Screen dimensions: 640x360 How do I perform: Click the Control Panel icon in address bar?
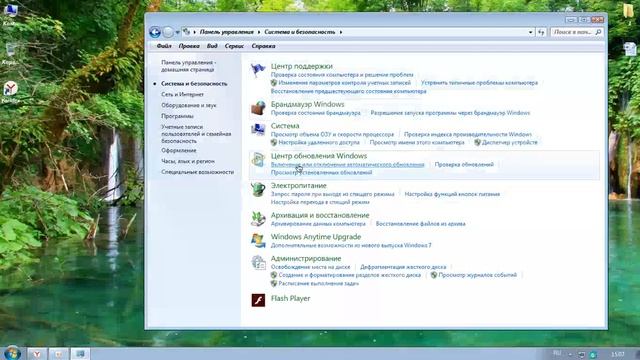pos(187,31)
